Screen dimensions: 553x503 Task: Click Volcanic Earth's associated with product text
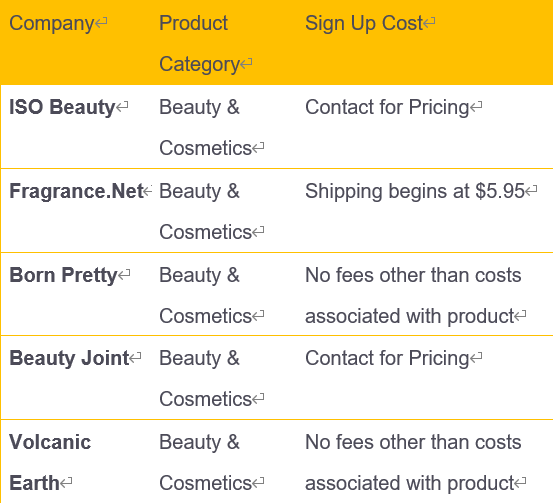click(x=409, y=483)
